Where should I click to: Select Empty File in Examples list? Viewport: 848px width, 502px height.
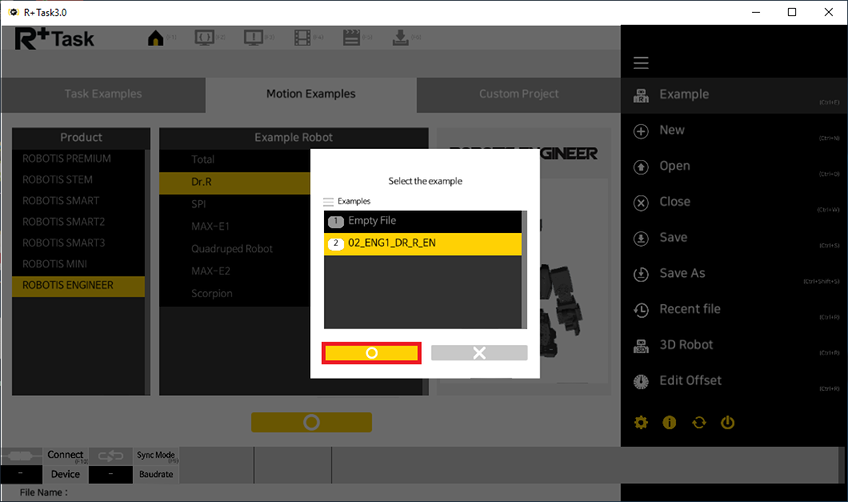click(422, 221)
